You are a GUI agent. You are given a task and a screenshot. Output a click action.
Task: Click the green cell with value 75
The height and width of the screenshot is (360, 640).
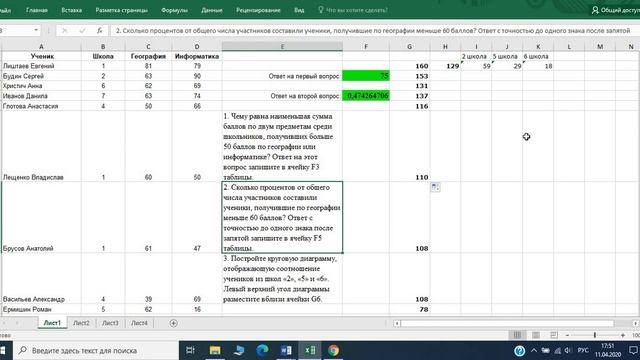pos(366,76)
